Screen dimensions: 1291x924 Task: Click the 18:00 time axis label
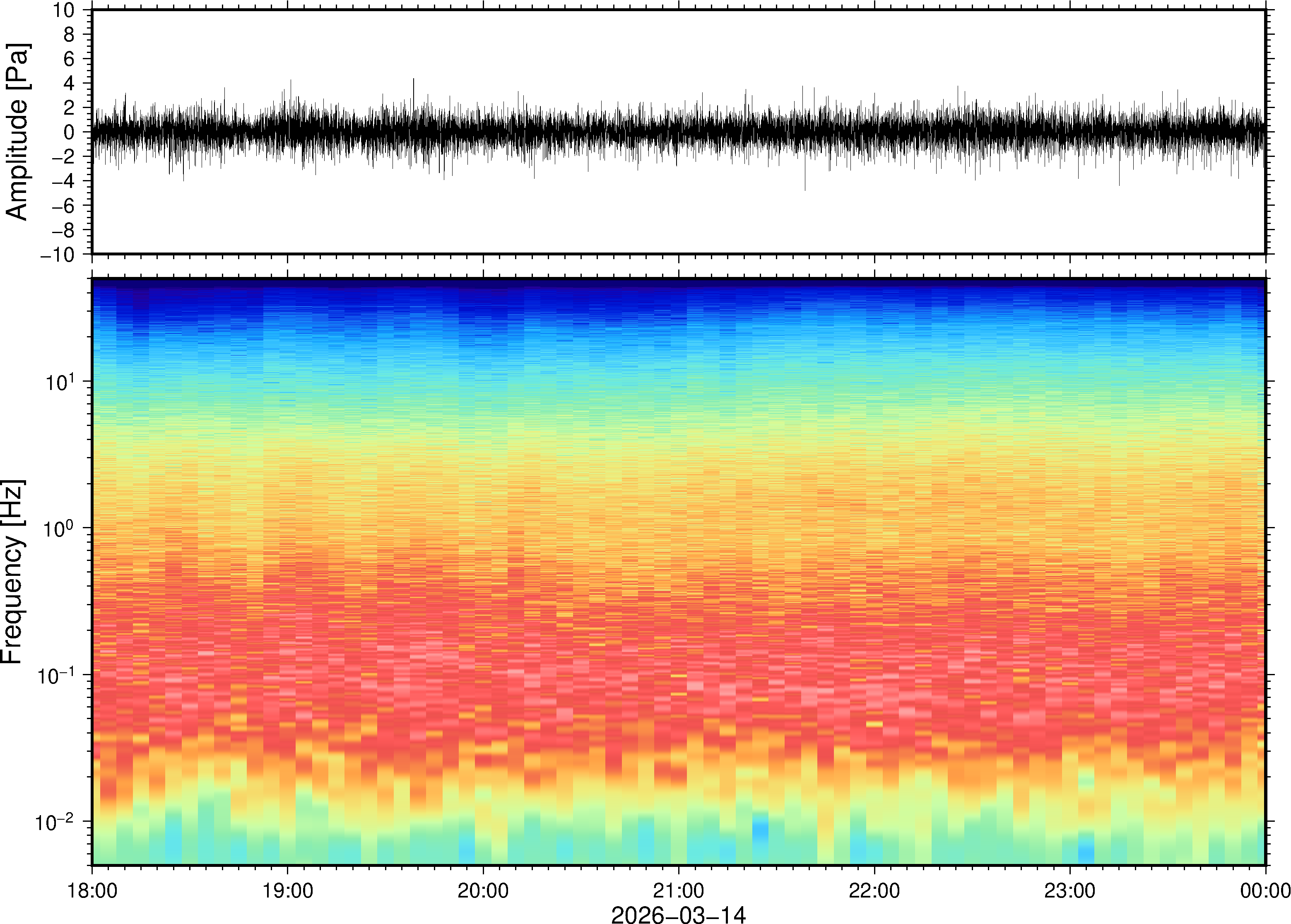pos(92,891)
